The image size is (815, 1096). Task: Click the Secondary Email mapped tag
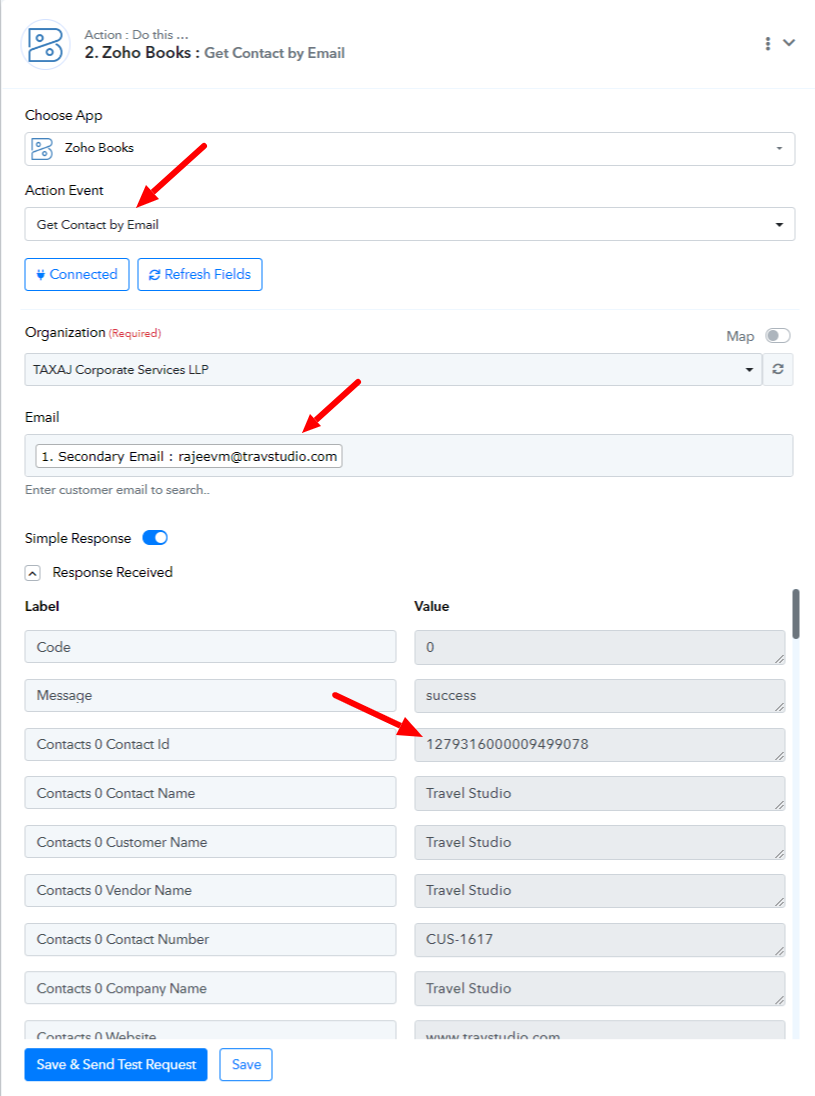coord(189,456)
